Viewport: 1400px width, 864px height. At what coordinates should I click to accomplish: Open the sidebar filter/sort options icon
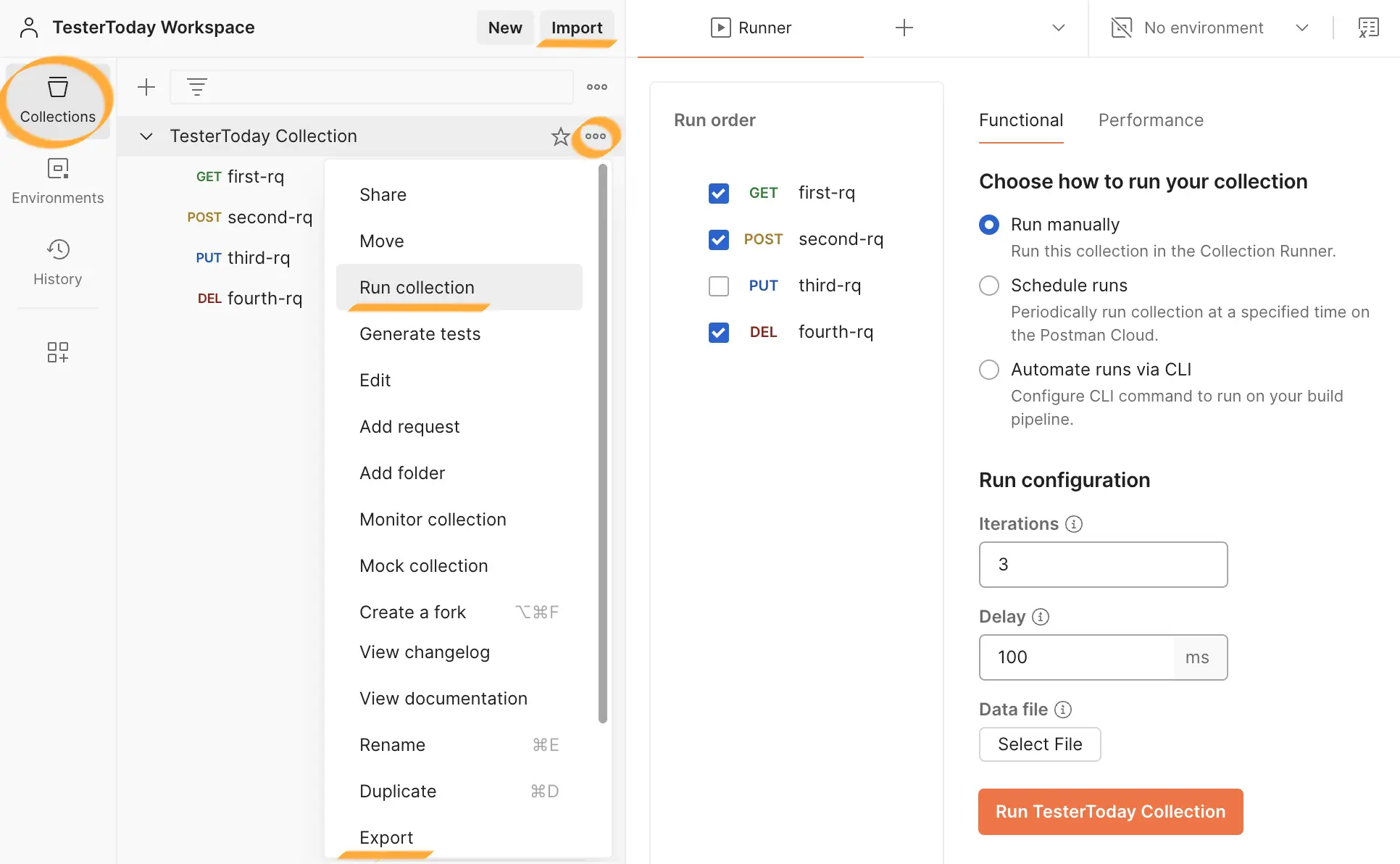(197, 86)
